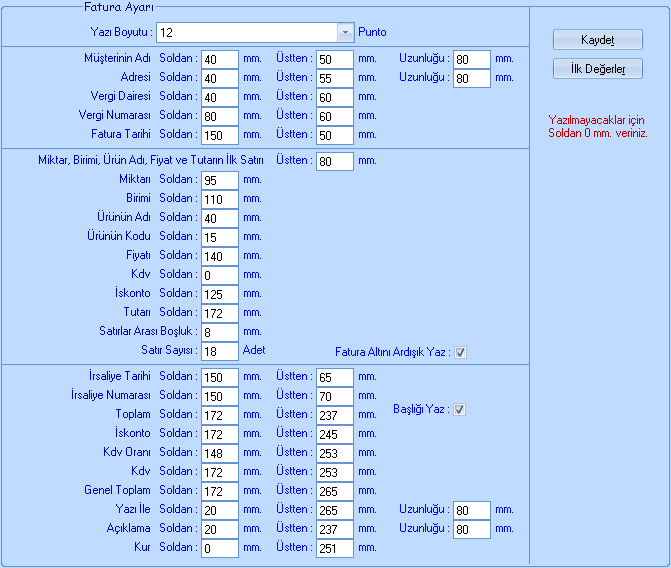Viewport: 671px width, 568px height.
Task: Edit Vergi Numarası Üstten field
Action: pos(335,116)
